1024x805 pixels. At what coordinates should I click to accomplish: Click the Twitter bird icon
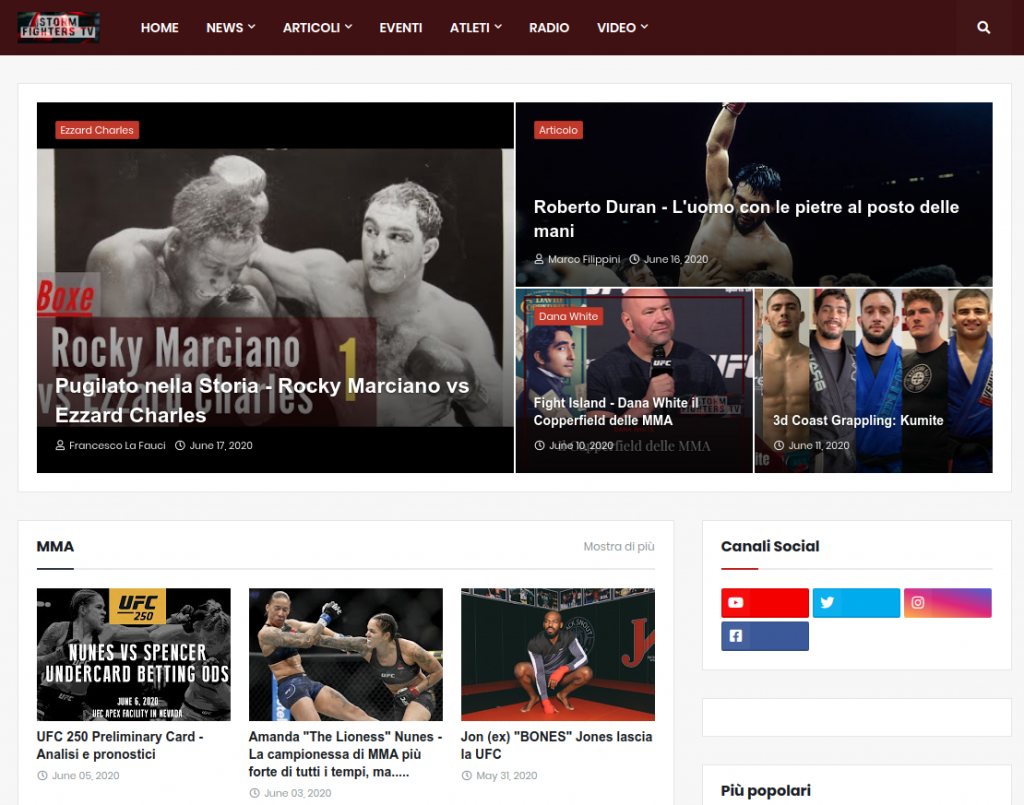pos(826,602)
